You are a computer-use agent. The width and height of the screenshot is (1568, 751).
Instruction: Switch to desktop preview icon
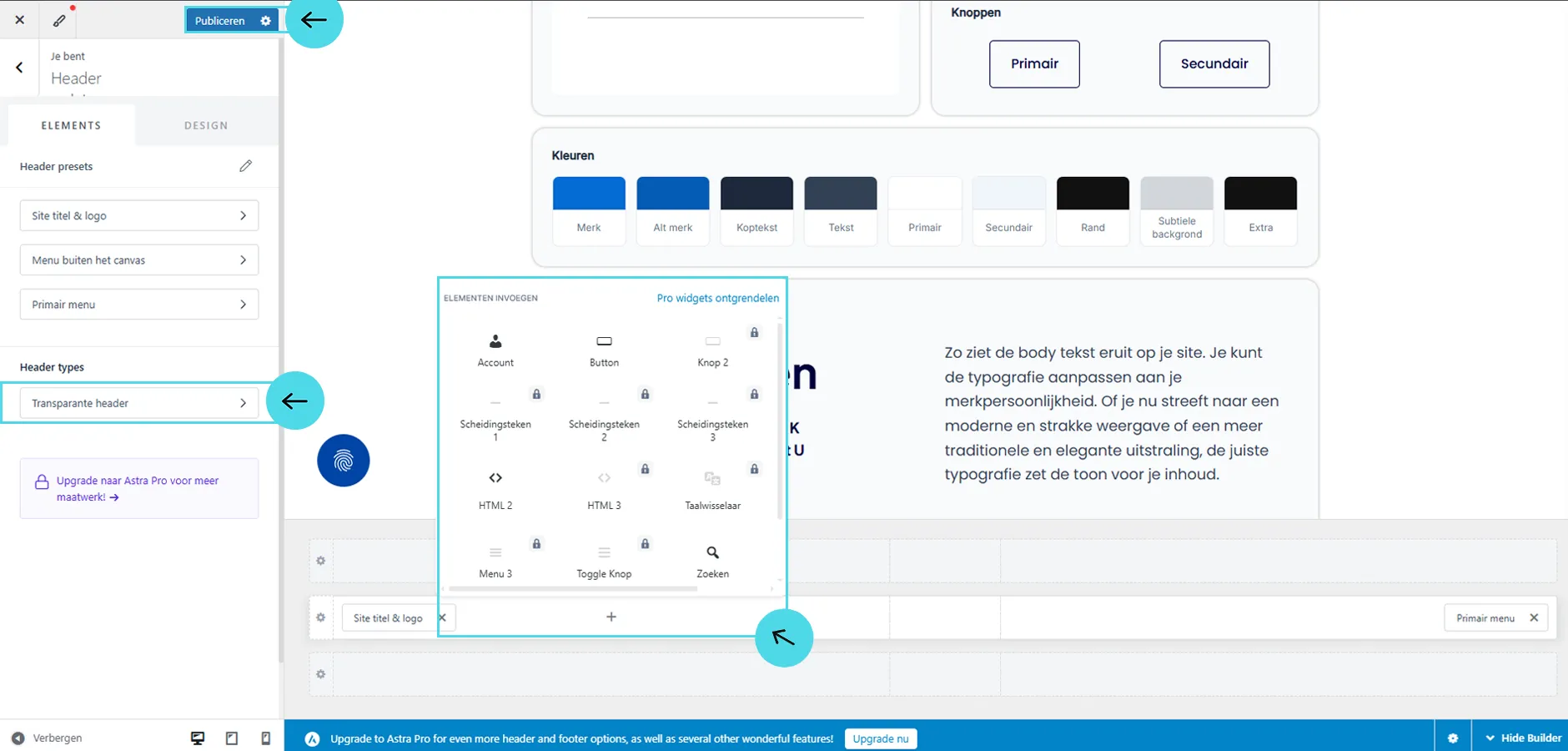pos(198,738)
